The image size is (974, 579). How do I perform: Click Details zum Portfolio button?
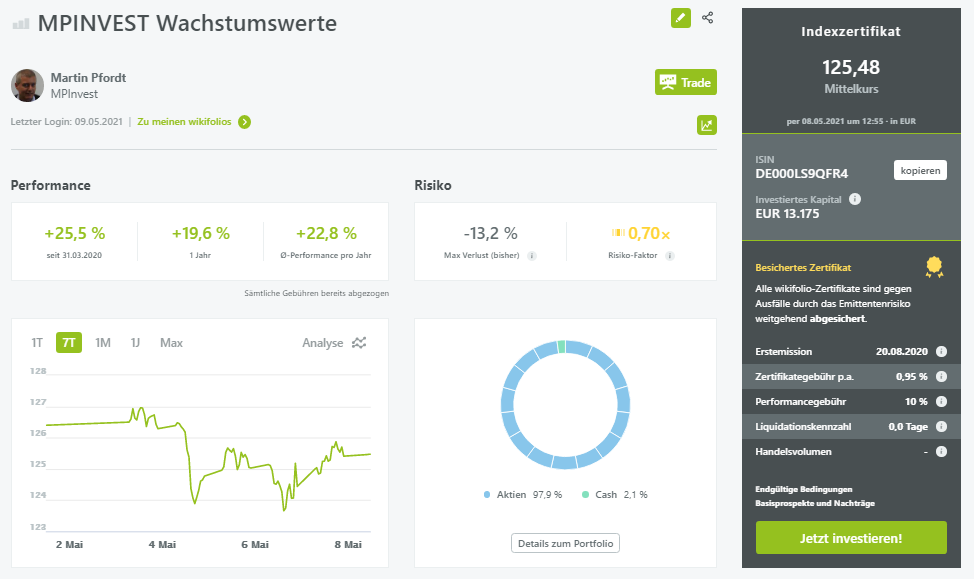[x=565, y=543]
